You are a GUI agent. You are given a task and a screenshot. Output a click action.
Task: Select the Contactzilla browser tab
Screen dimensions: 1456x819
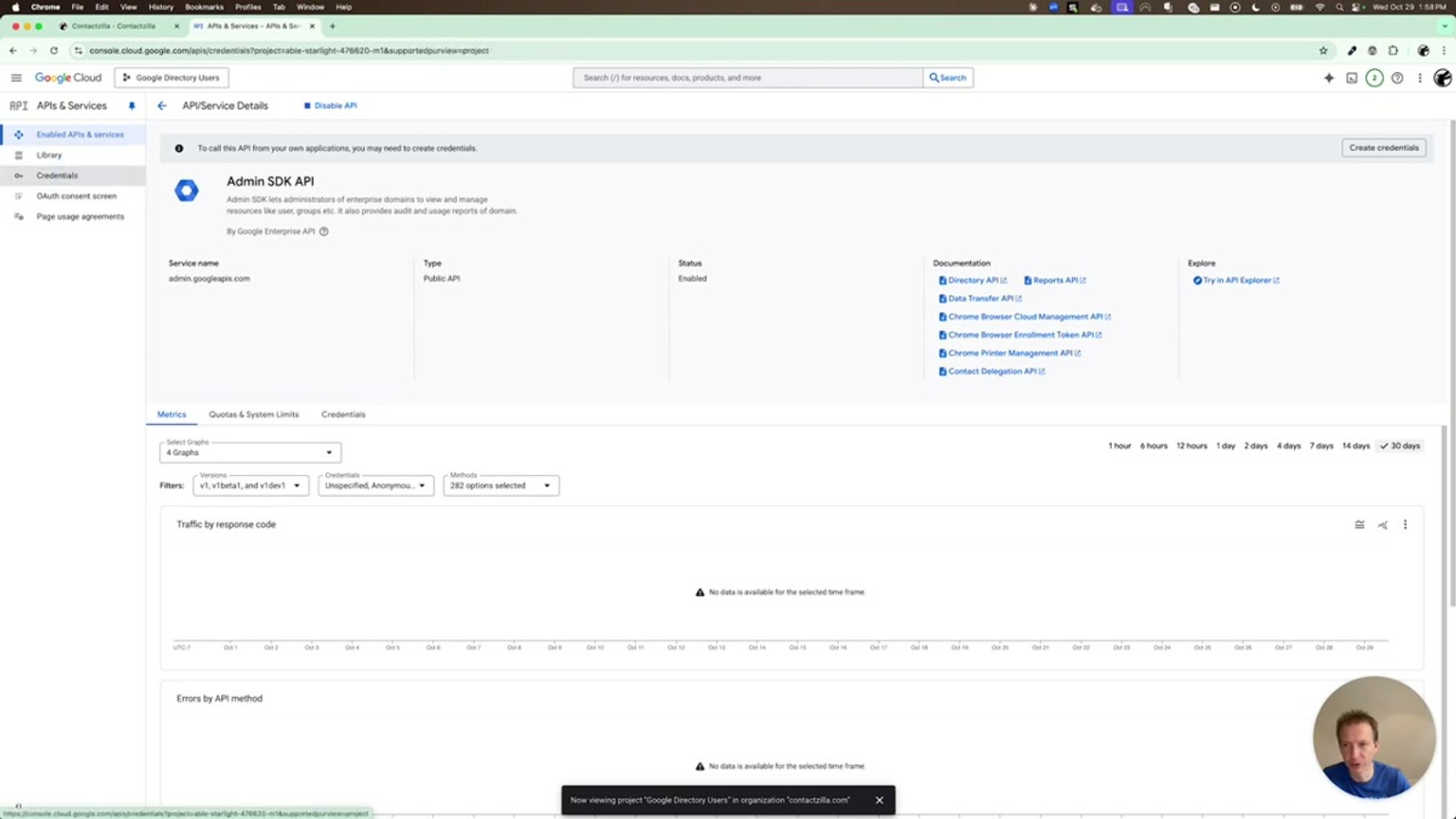(118, 26)
